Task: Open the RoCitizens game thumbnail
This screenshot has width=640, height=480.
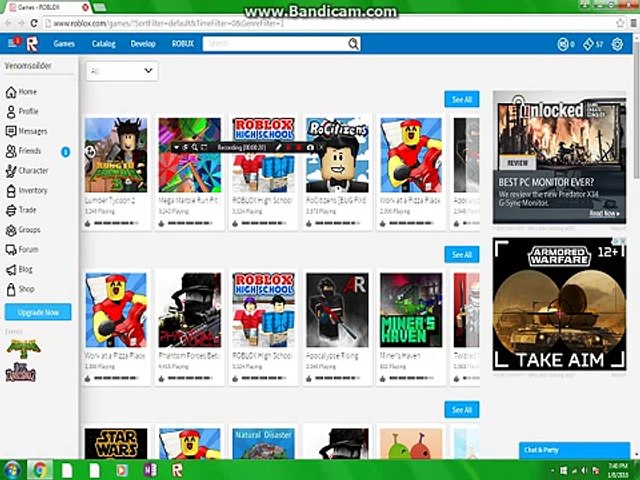Action: click(337, 155)
